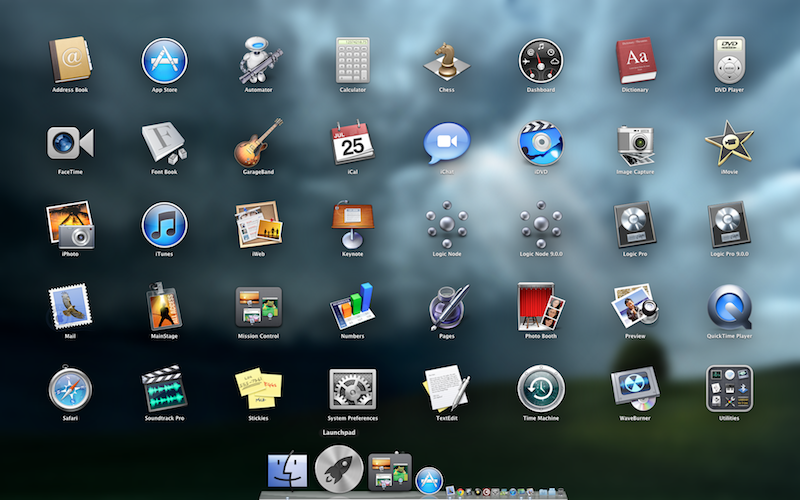Launch TextEdit
The height and width of the screenshot is (500, 800).
point(446,388)
